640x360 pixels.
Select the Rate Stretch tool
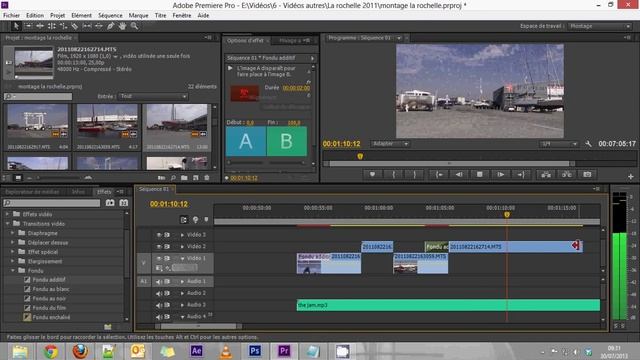[63, 26]
